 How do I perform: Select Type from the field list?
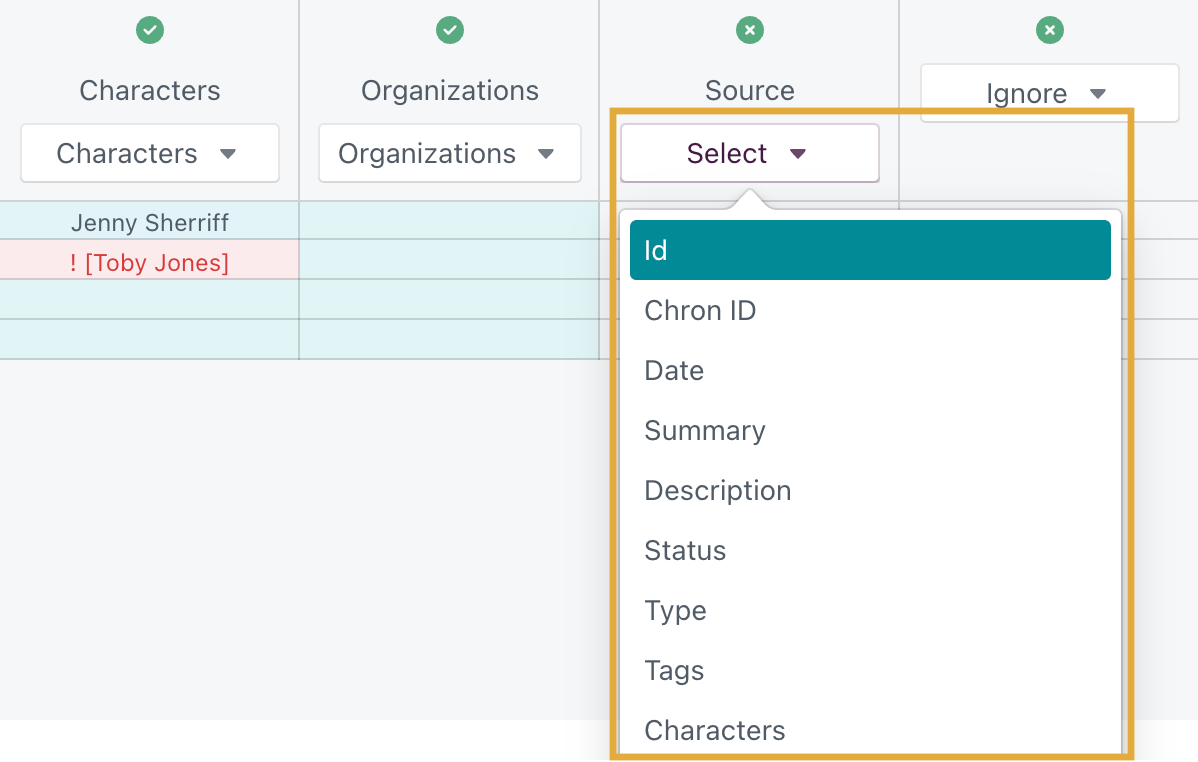tap(676, 611)
